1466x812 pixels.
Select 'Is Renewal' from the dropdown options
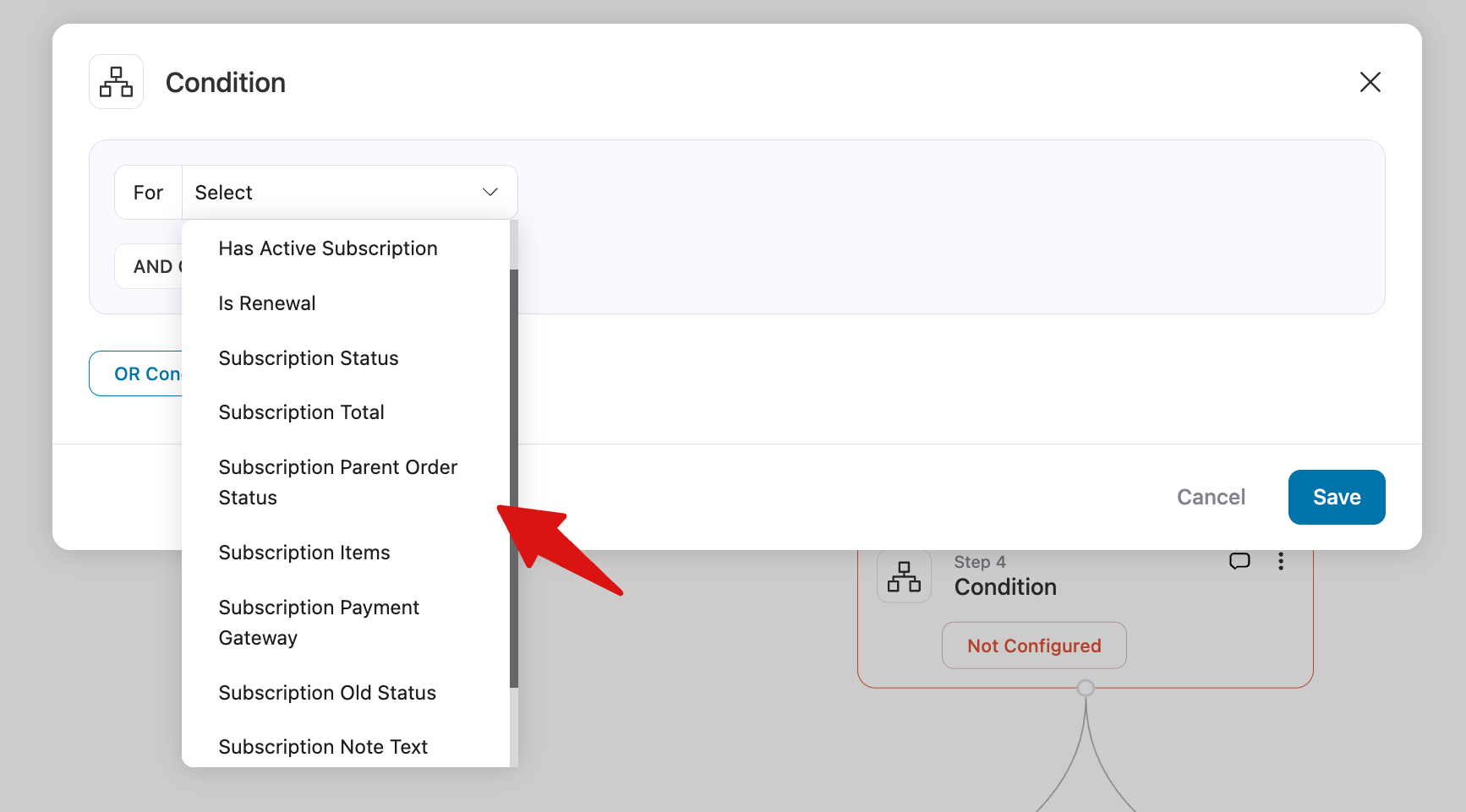click(x=267, y=302)
